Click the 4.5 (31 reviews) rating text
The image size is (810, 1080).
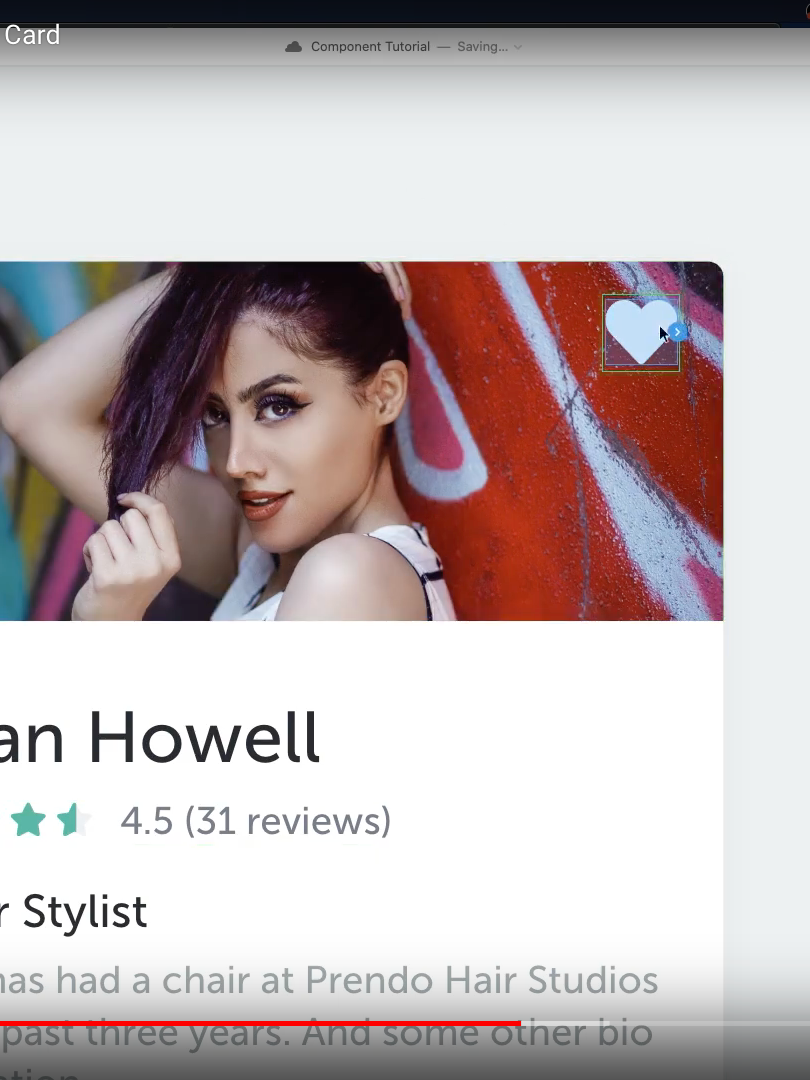click(x=256, y=821)
